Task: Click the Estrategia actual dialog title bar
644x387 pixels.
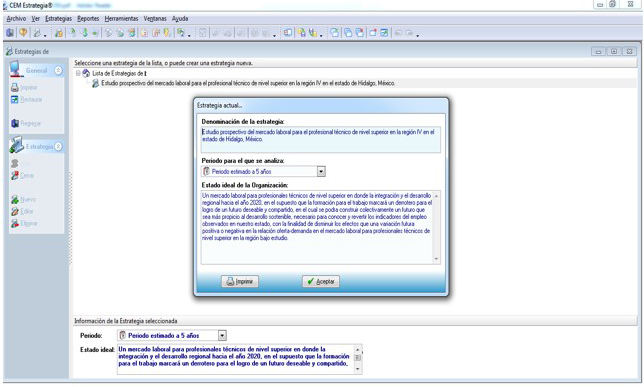Action: (x=321, y=106)
